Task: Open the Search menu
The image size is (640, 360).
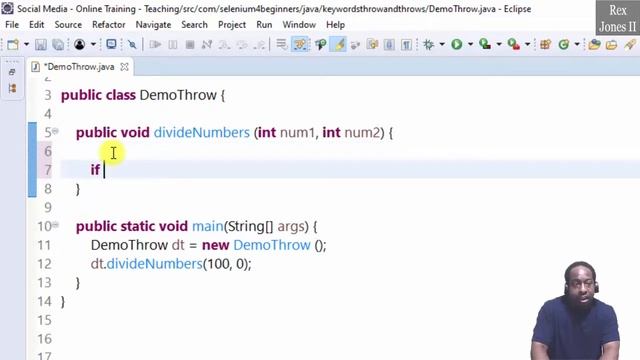Action: [194, 25]
